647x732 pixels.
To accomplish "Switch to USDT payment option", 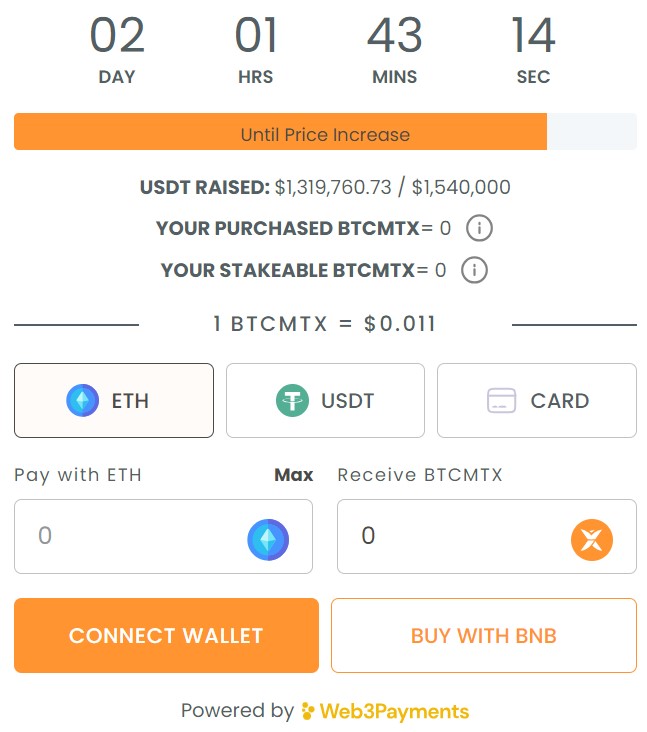I will (x=325, y=401).
